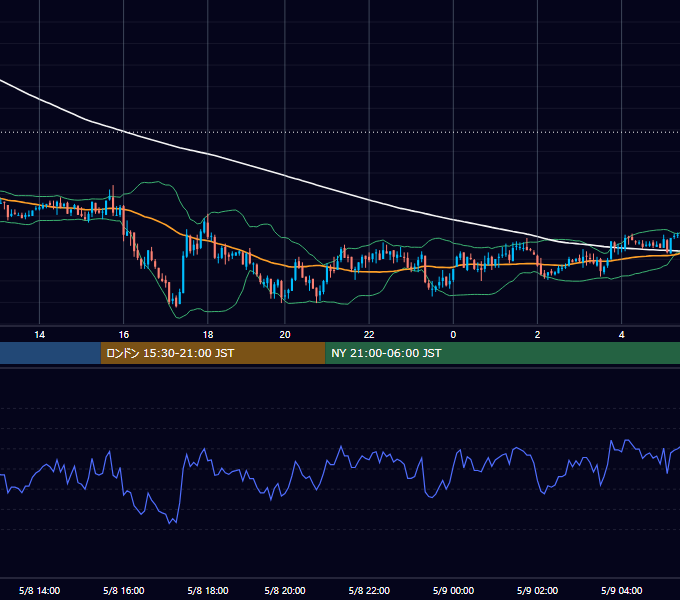Click the 2 hour axis label
The height and width of the screenshot is (600, 680).
tap(537, 335)
